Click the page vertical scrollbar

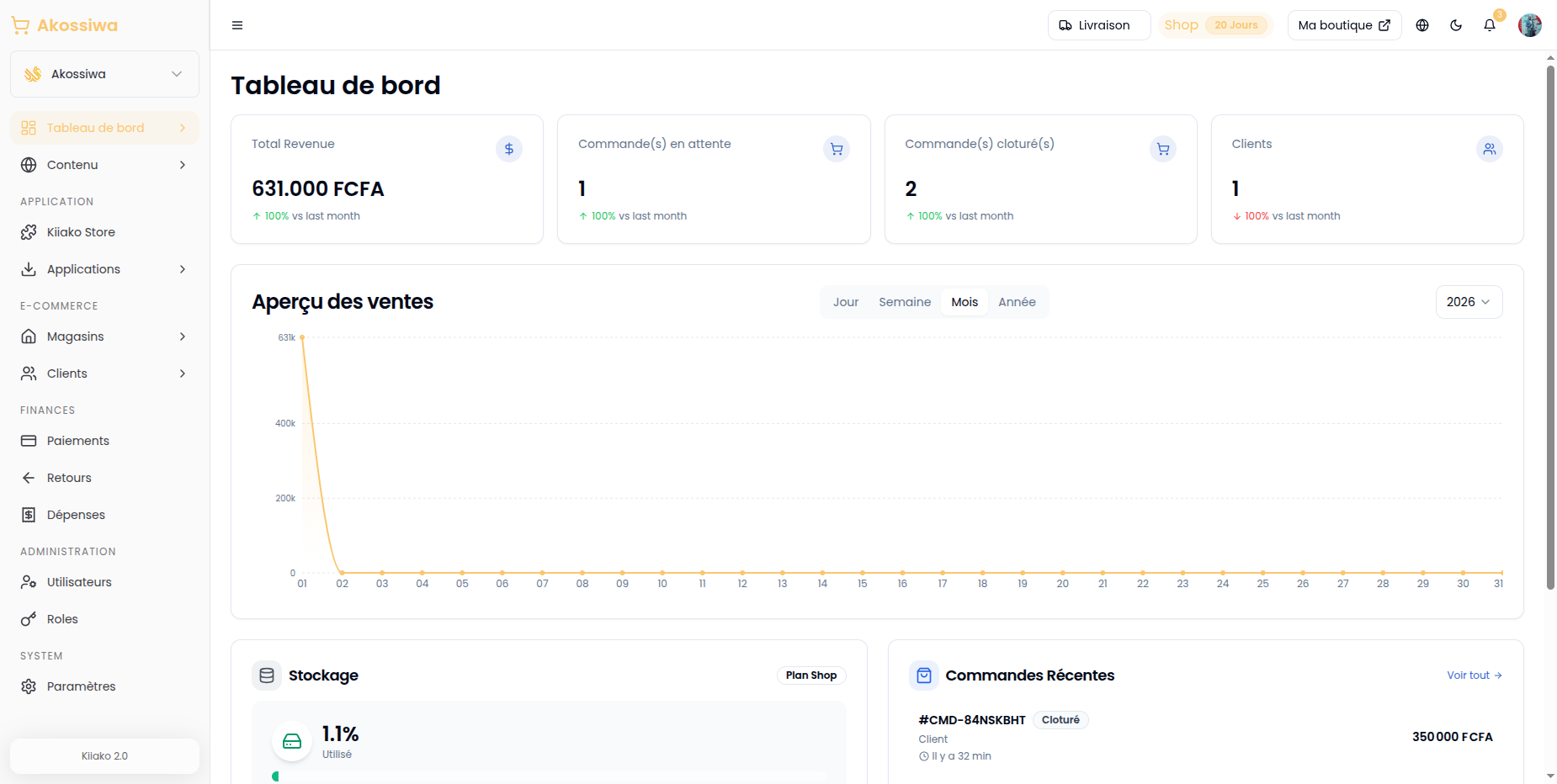1550,328
